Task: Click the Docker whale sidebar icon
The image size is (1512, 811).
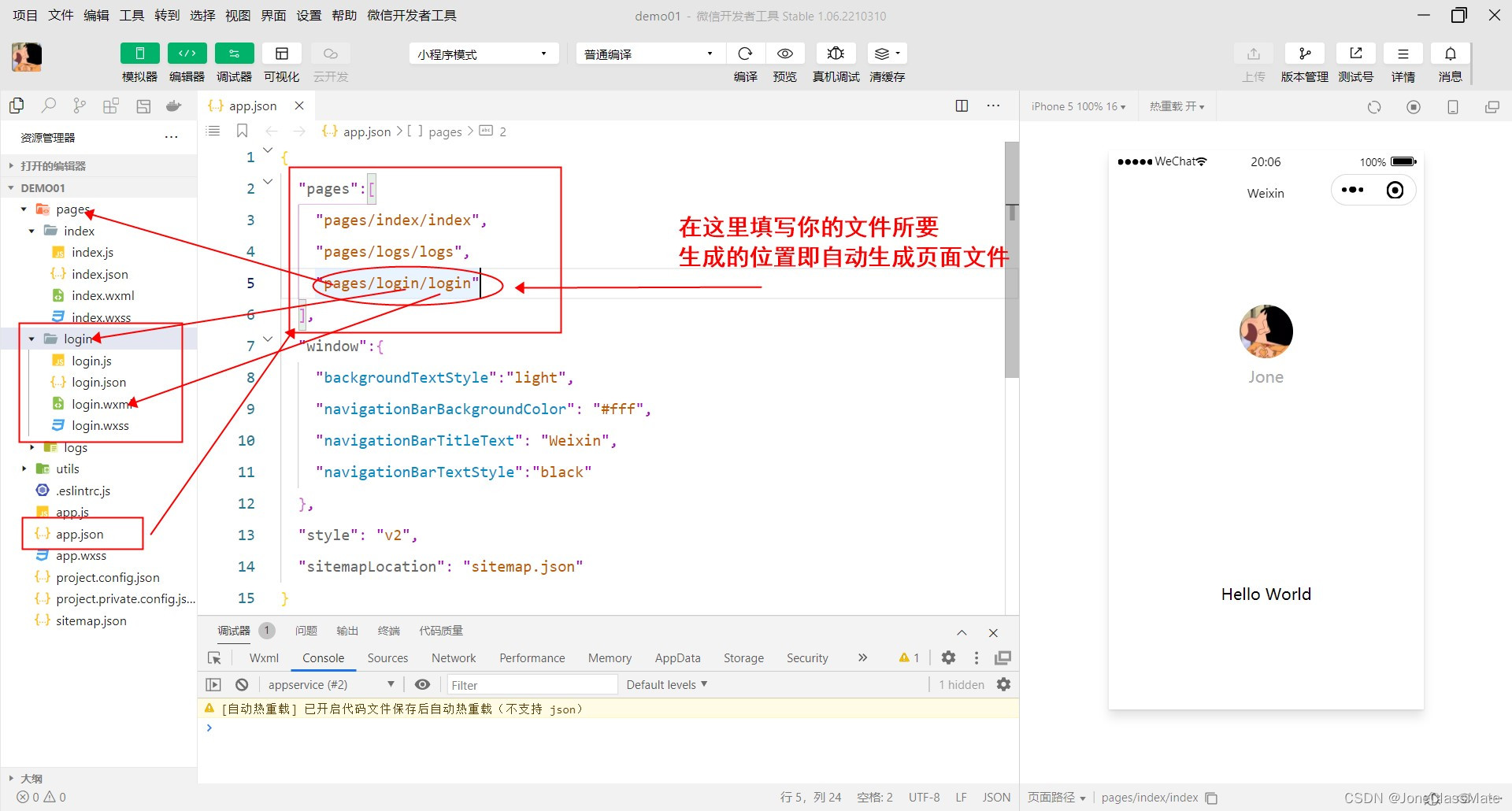Action: (174, 106)
